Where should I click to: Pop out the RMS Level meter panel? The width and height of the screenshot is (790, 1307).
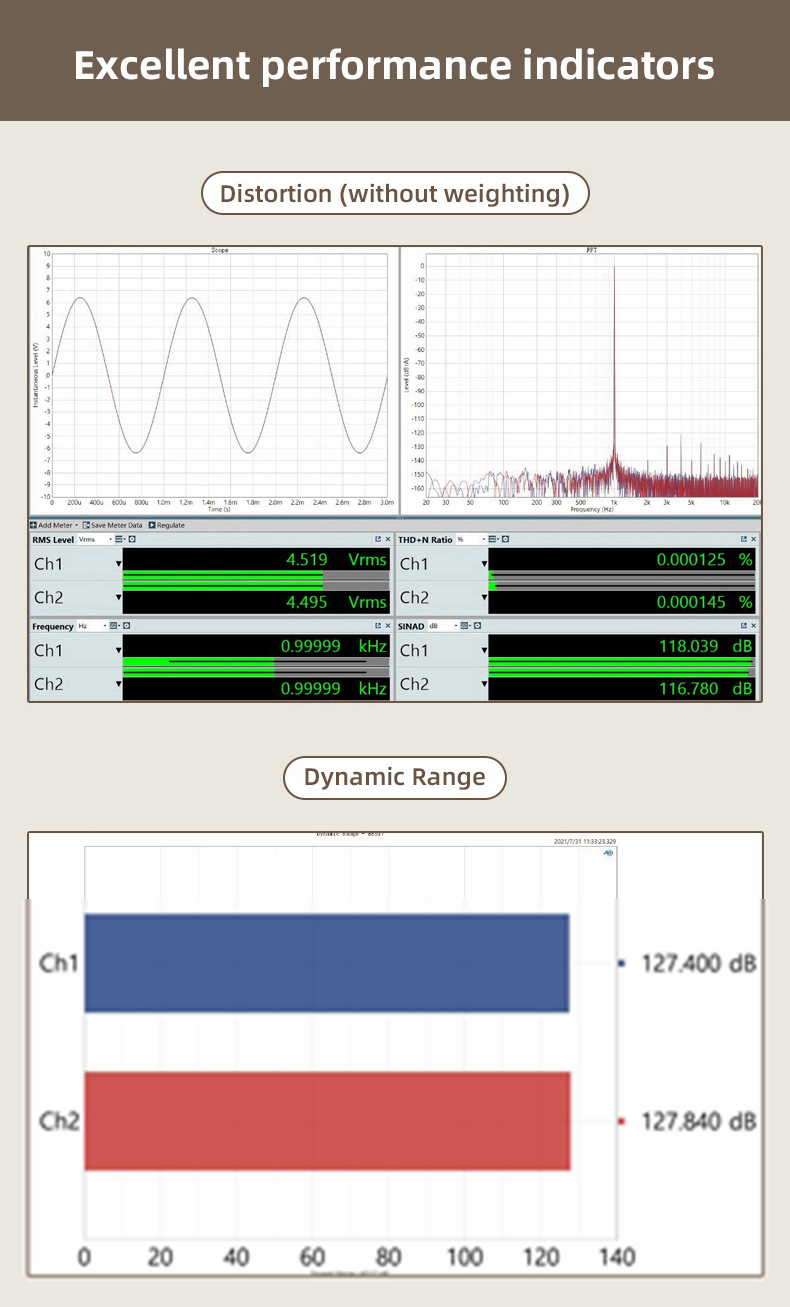click(x=378, y=539)
